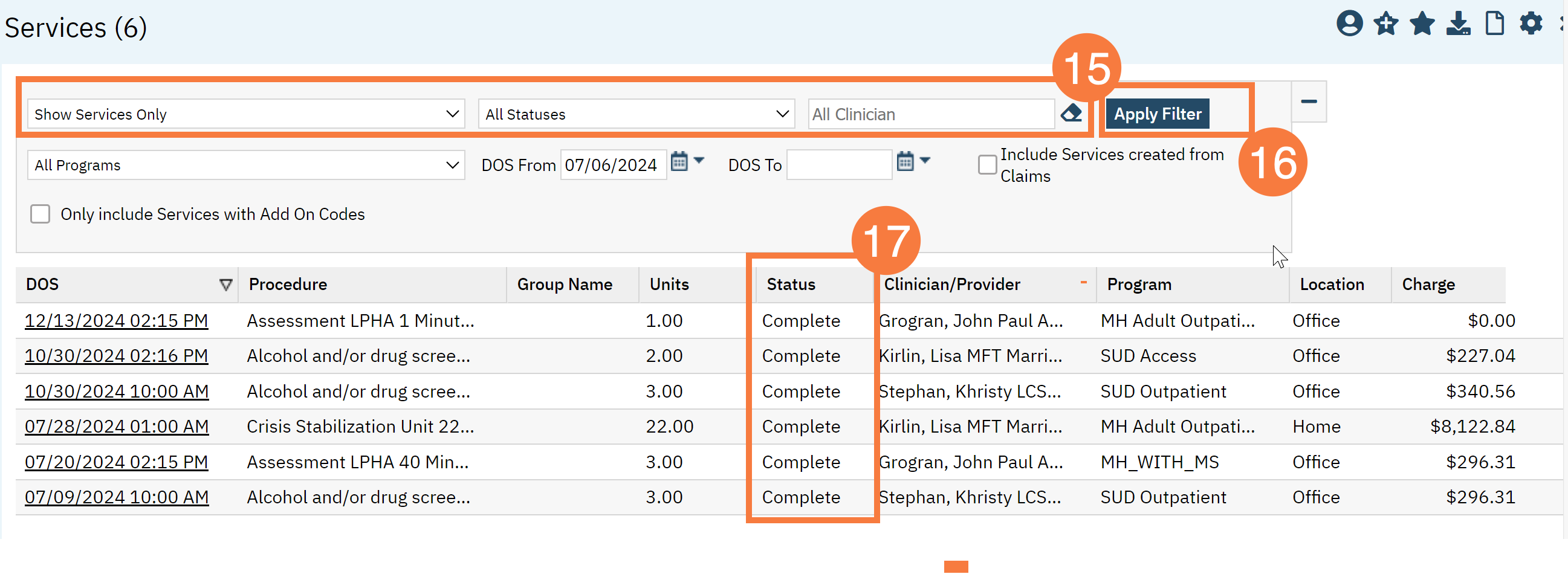Check Only include Services with Add On Codes
Screen dimensions: 1568x574
tap(40, 214)
